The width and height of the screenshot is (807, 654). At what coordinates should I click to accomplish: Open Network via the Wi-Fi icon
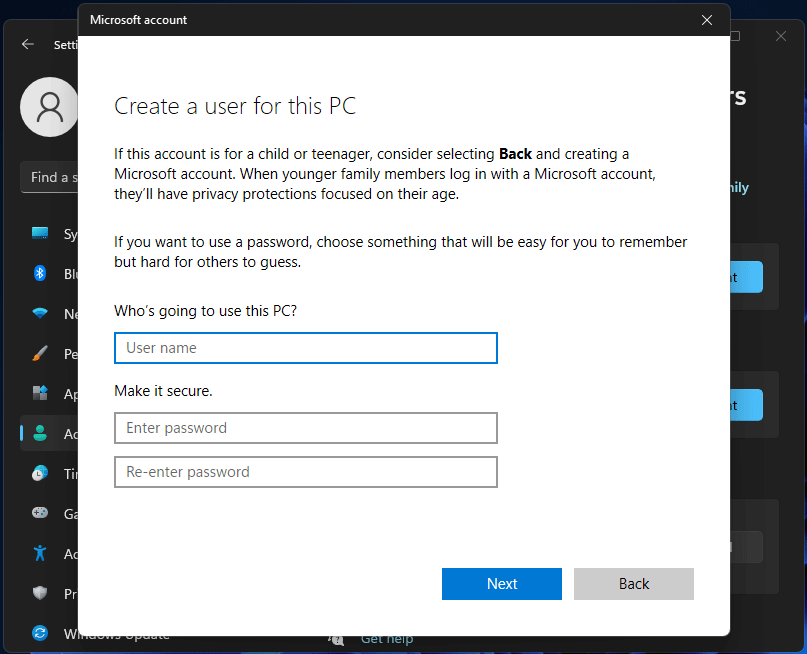click(40, 314)
